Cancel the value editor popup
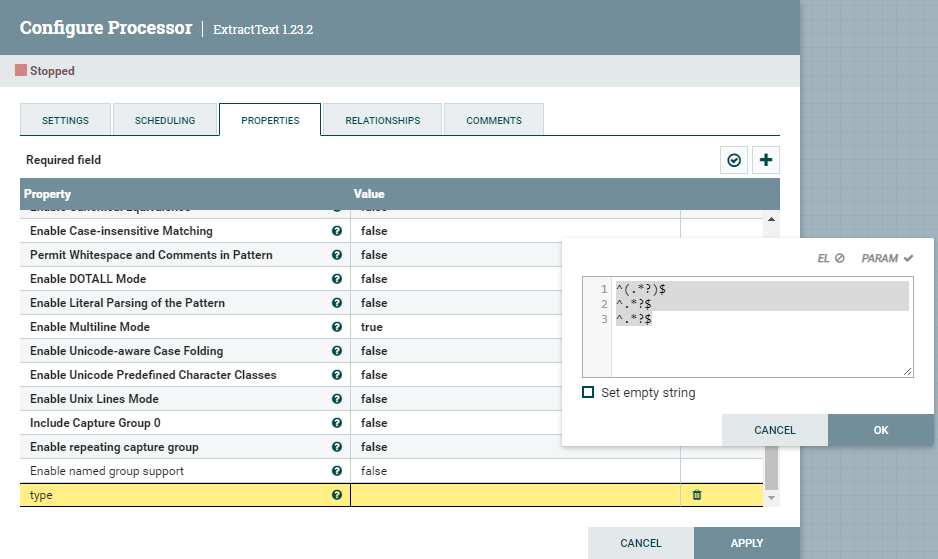 (x=775, y=430)
